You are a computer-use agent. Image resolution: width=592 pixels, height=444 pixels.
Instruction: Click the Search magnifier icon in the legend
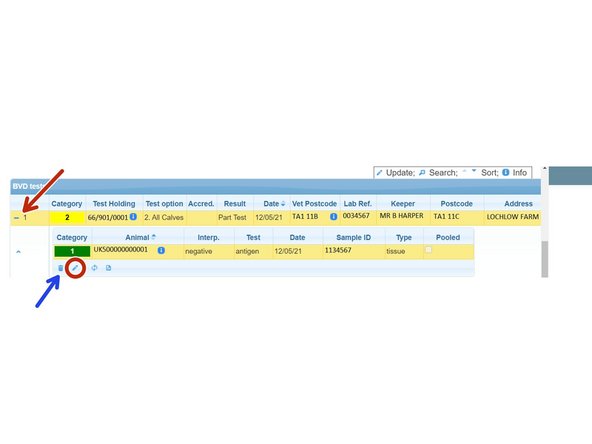422,173
